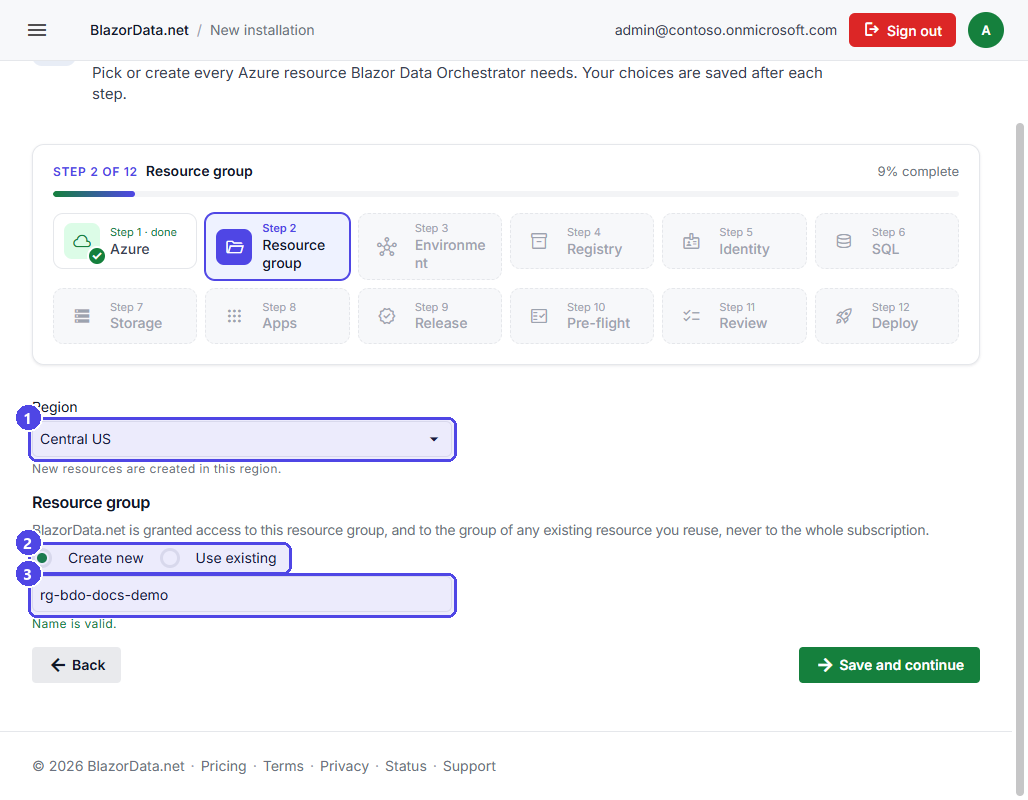Click the verified badge icon on Step 9 Release
This screenshot has width=1028, height=800.
(387, 316)
